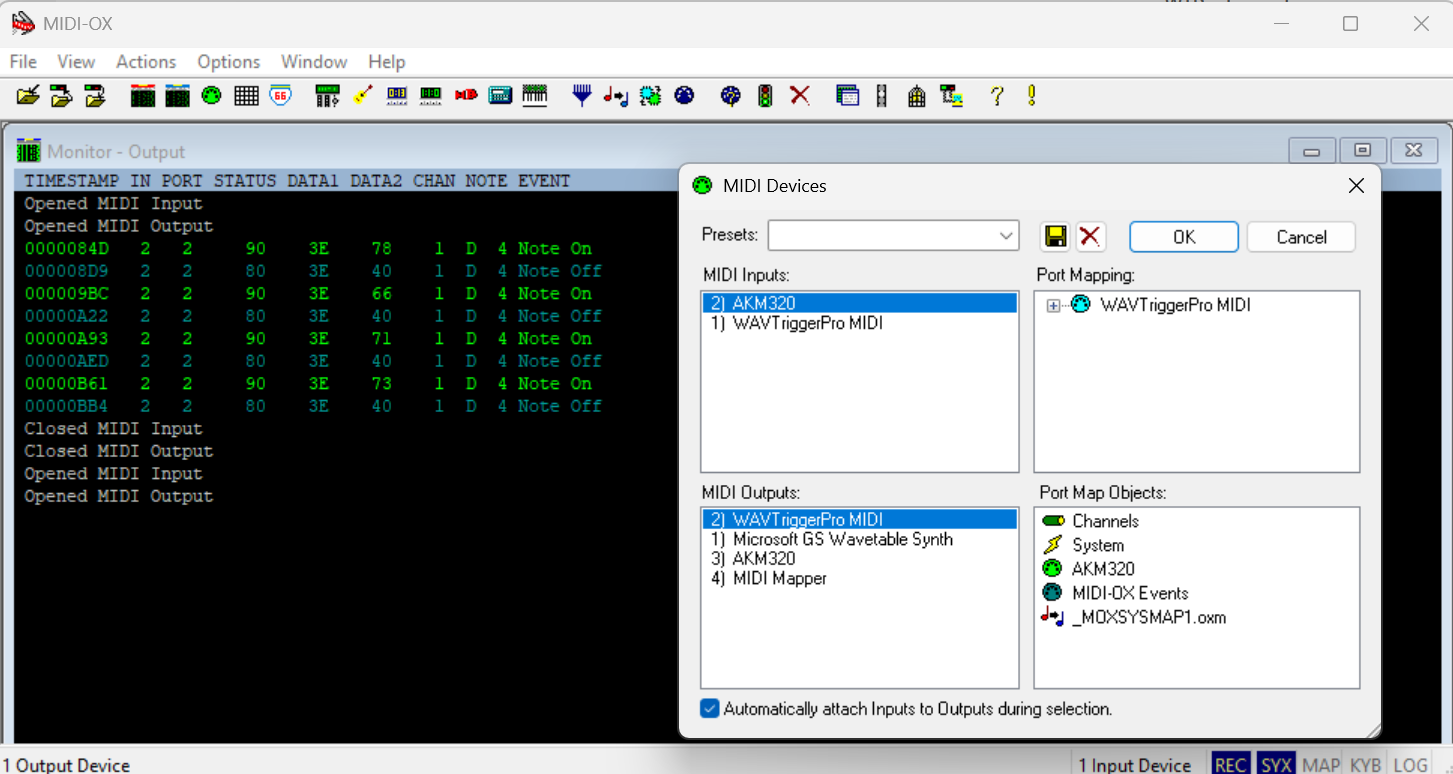Confirm MIDI Devices dialog with OK
The height and width of the screenshot is (774, 1453).
[1184, 237]
